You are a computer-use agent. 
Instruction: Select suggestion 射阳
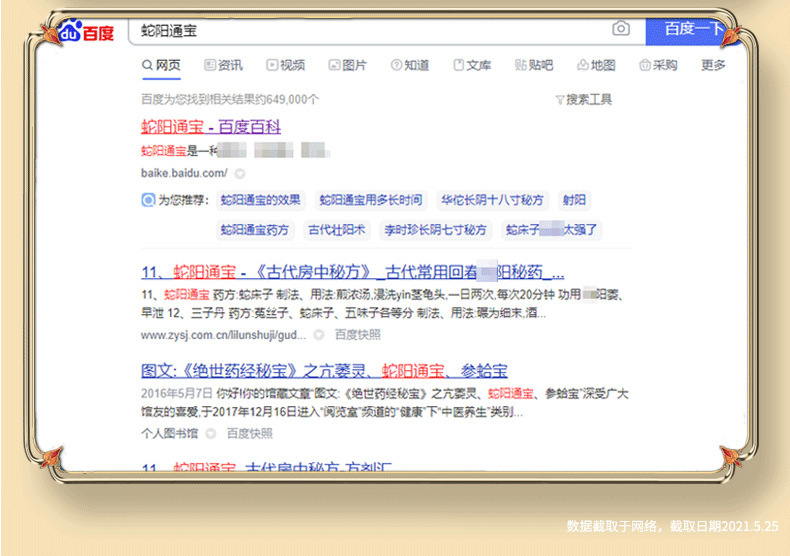(x=574, y=200)
